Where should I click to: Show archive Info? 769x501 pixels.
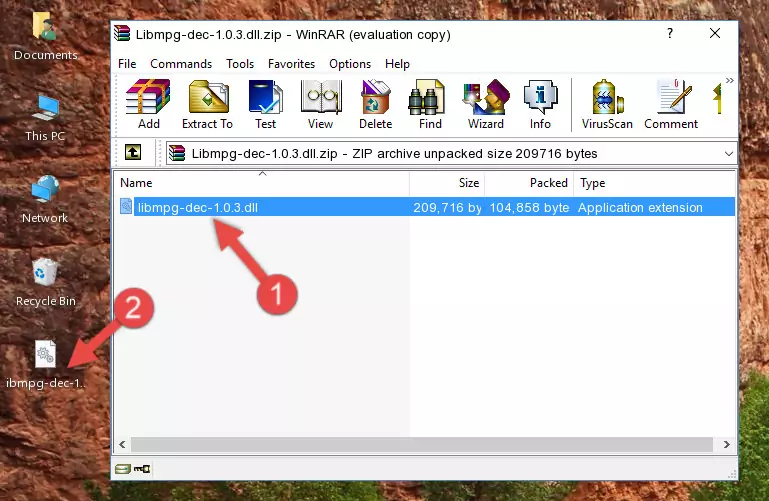(x=540, y=104)
